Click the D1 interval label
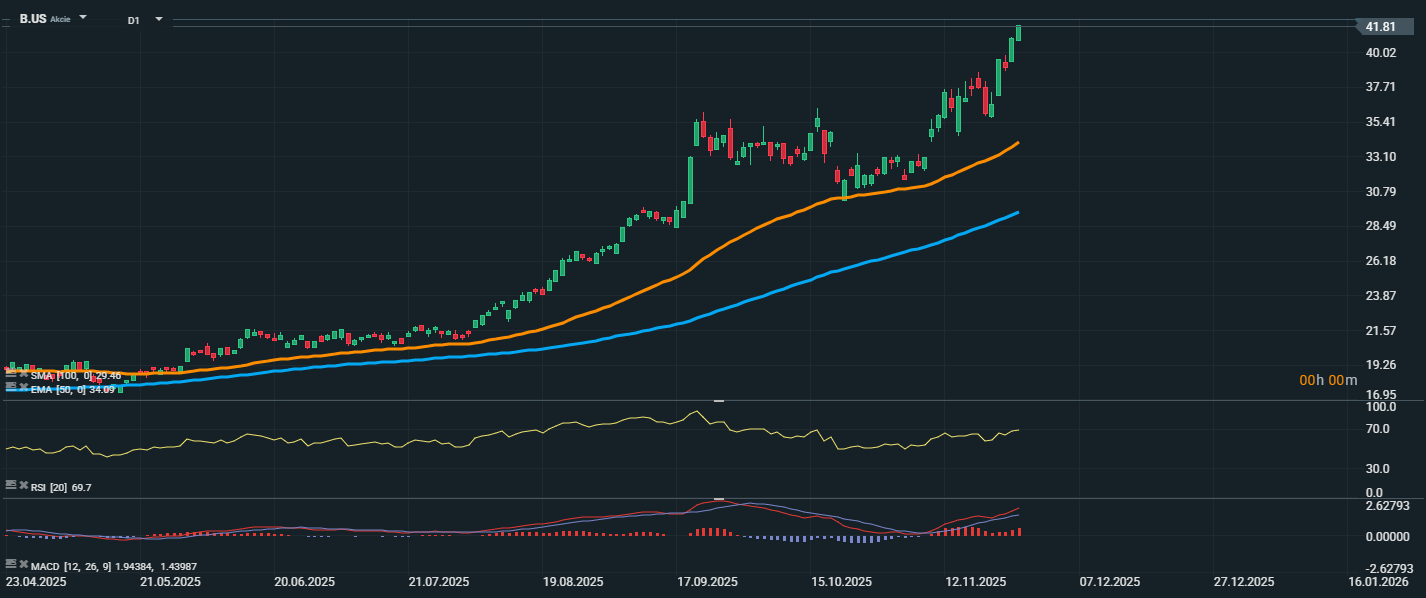This screenshot has height=598, width=1426. tap(134, 20)
